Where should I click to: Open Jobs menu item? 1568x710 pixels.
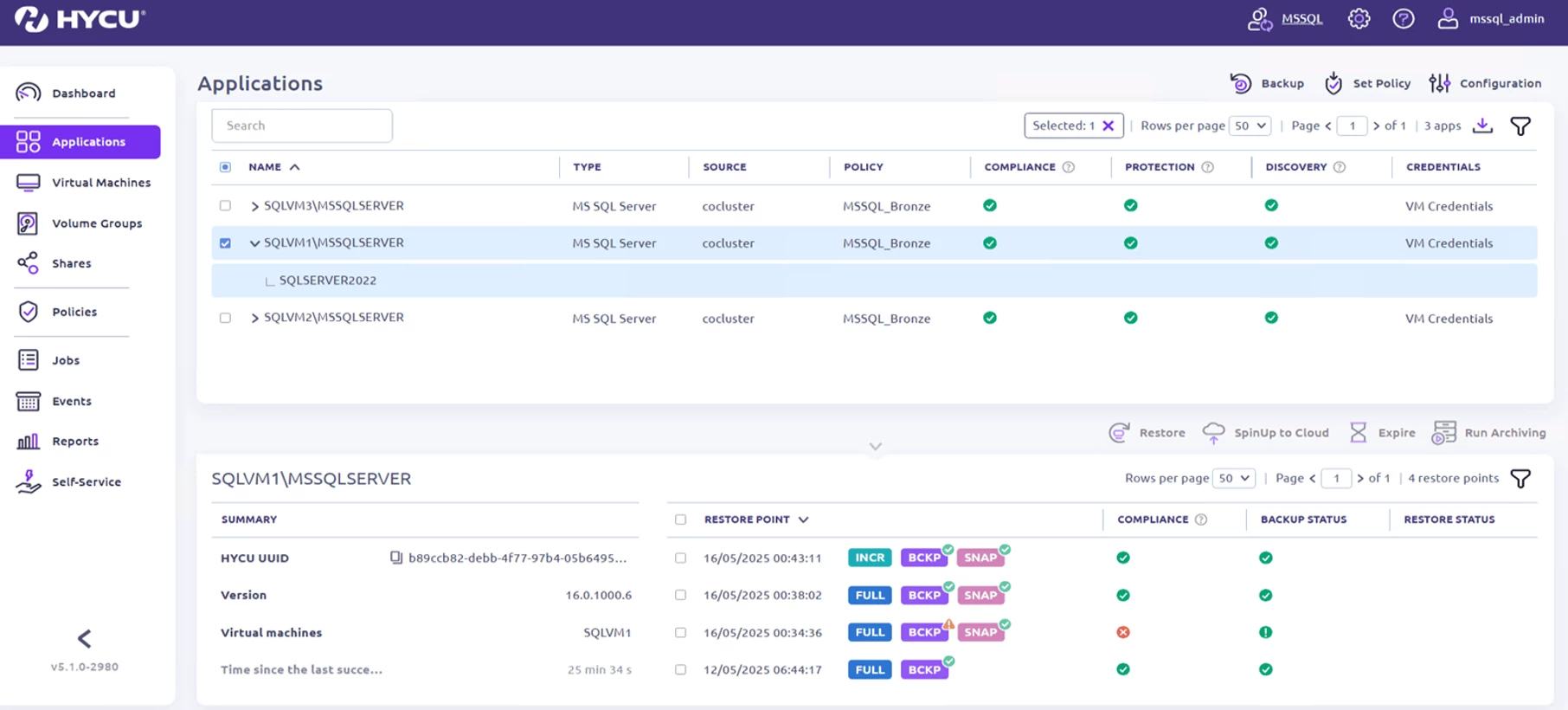66,360
